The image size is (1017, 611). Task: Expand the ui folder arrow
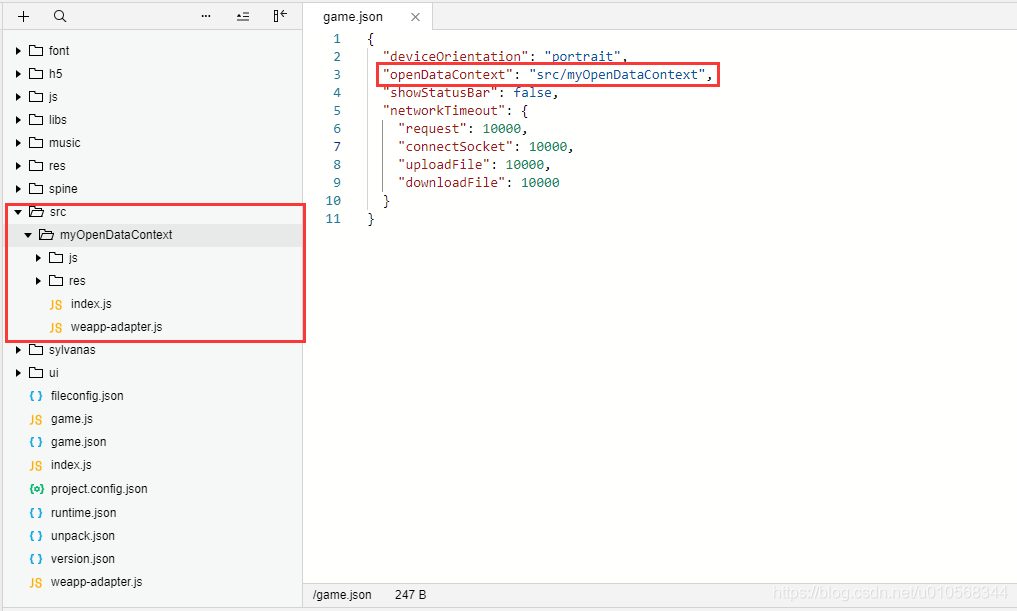(x=18, y=373)
